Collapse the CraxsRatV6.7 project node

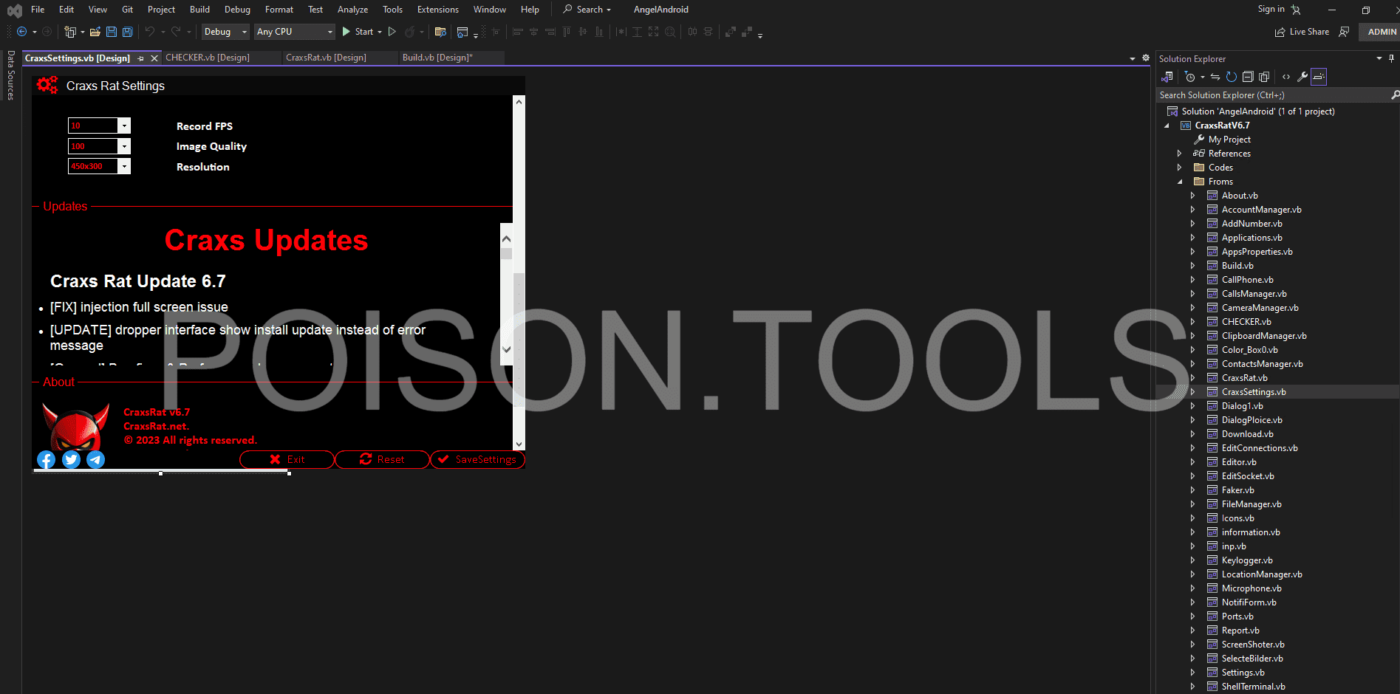point(1166,126)
